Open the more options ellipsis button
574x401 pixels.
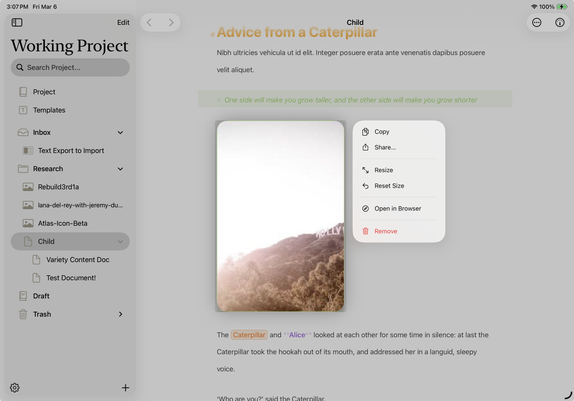(536, 23)
